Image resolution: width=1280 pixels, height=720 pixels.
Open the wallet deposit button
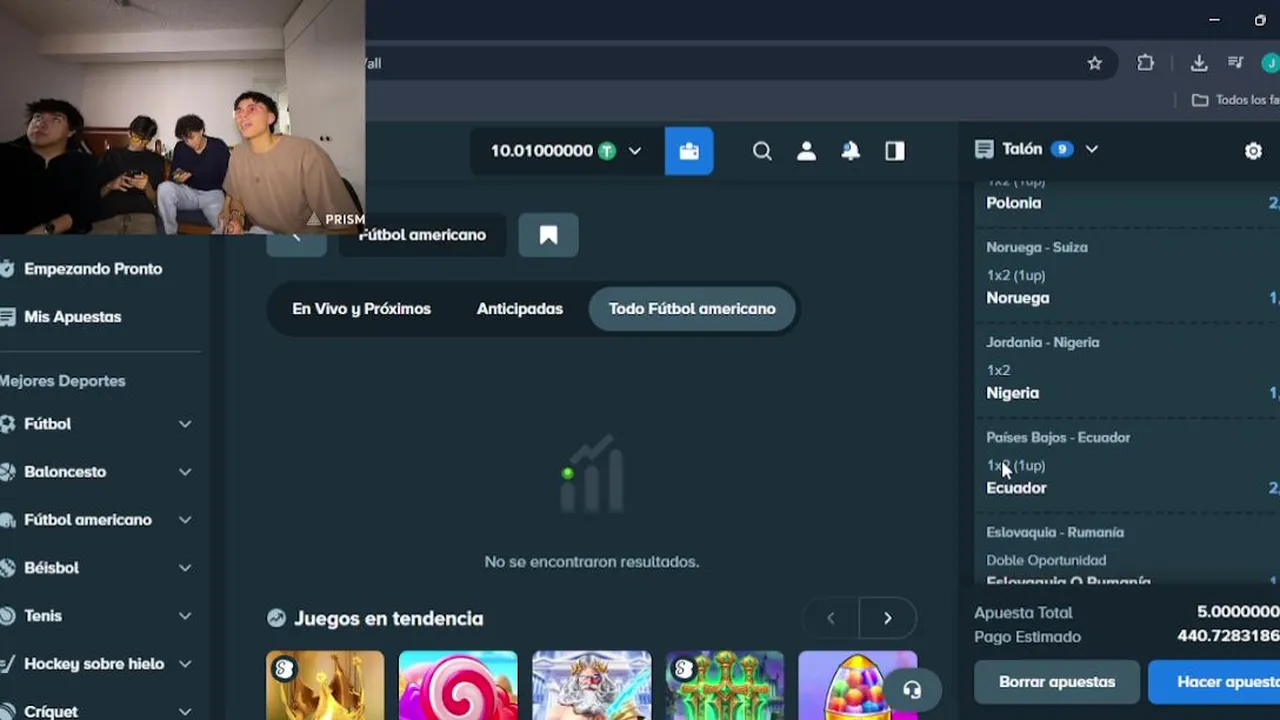[689, 151]
